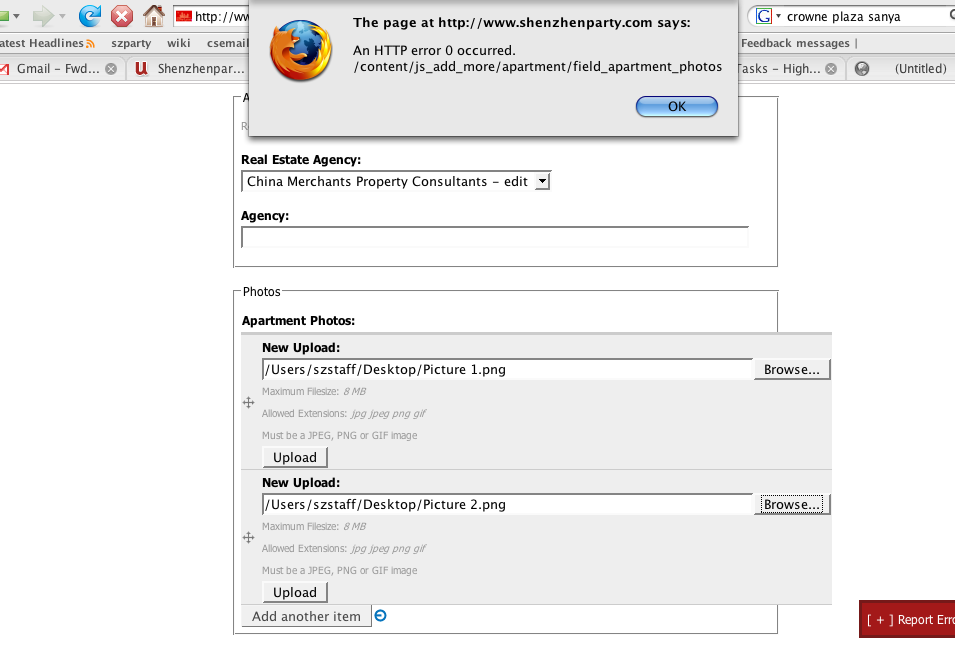Close the Gmail tab
The image size is (955, 651).
(110, 69)
